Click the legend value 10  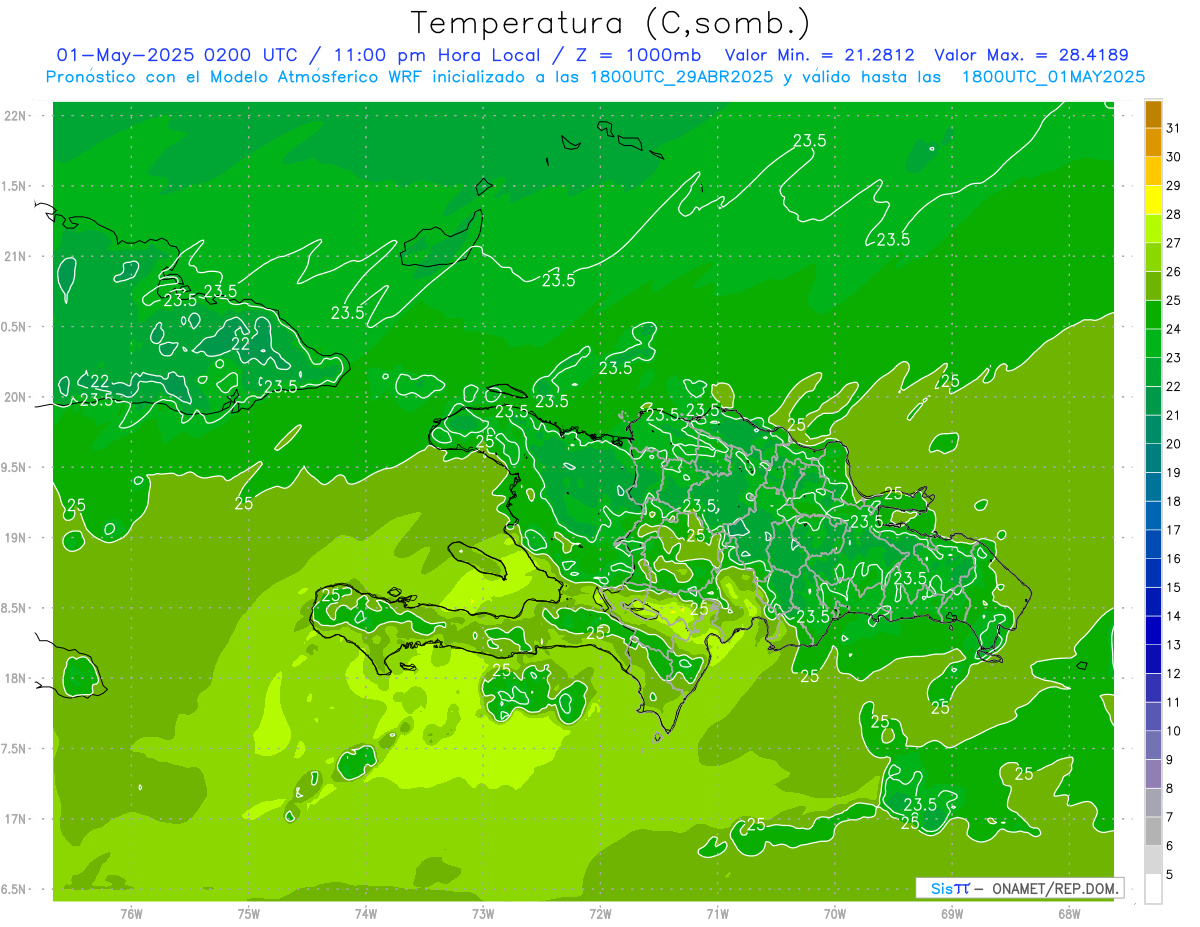pos(1173,731)
